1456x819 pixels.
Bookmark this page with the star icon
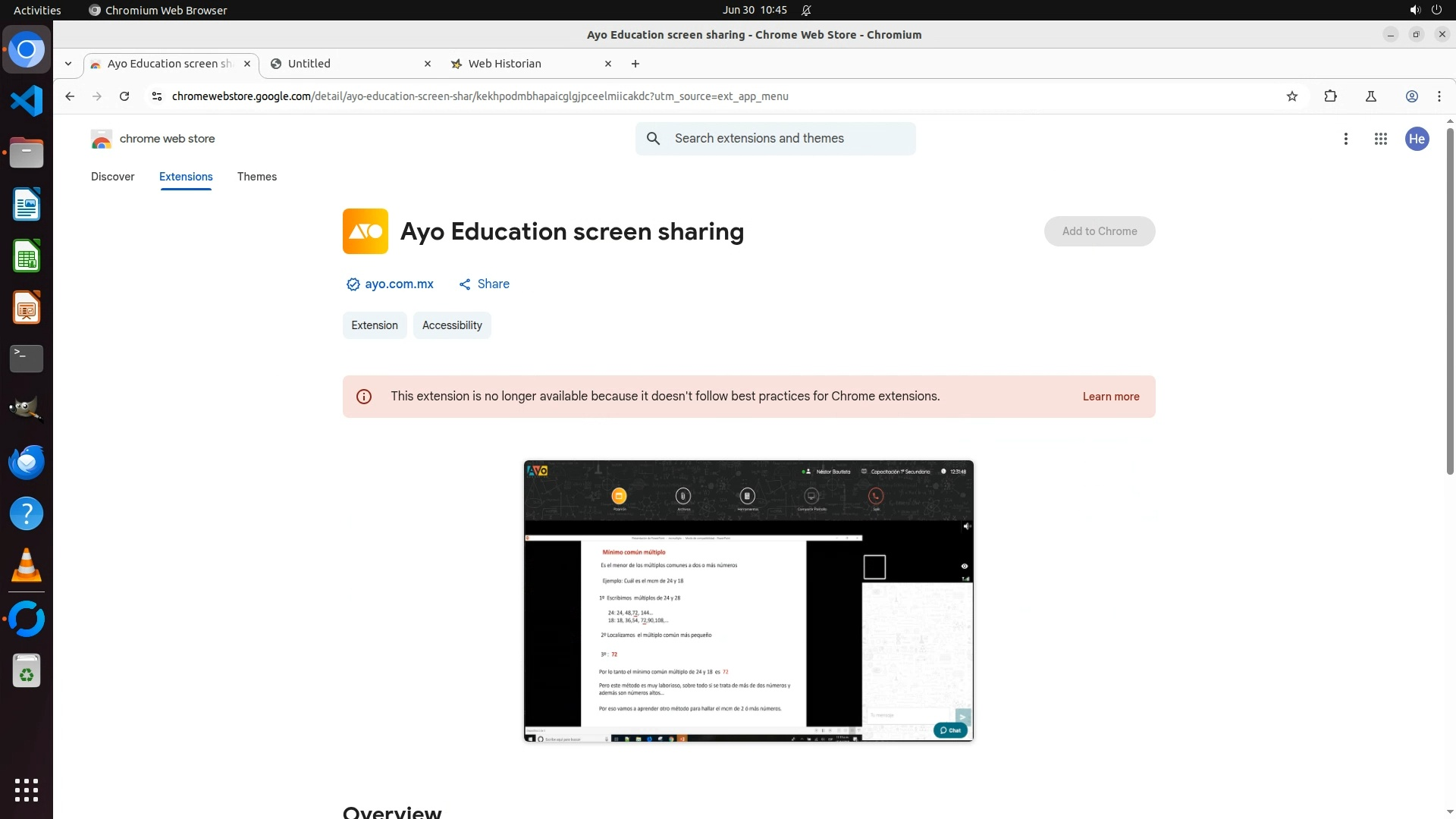1292,96
